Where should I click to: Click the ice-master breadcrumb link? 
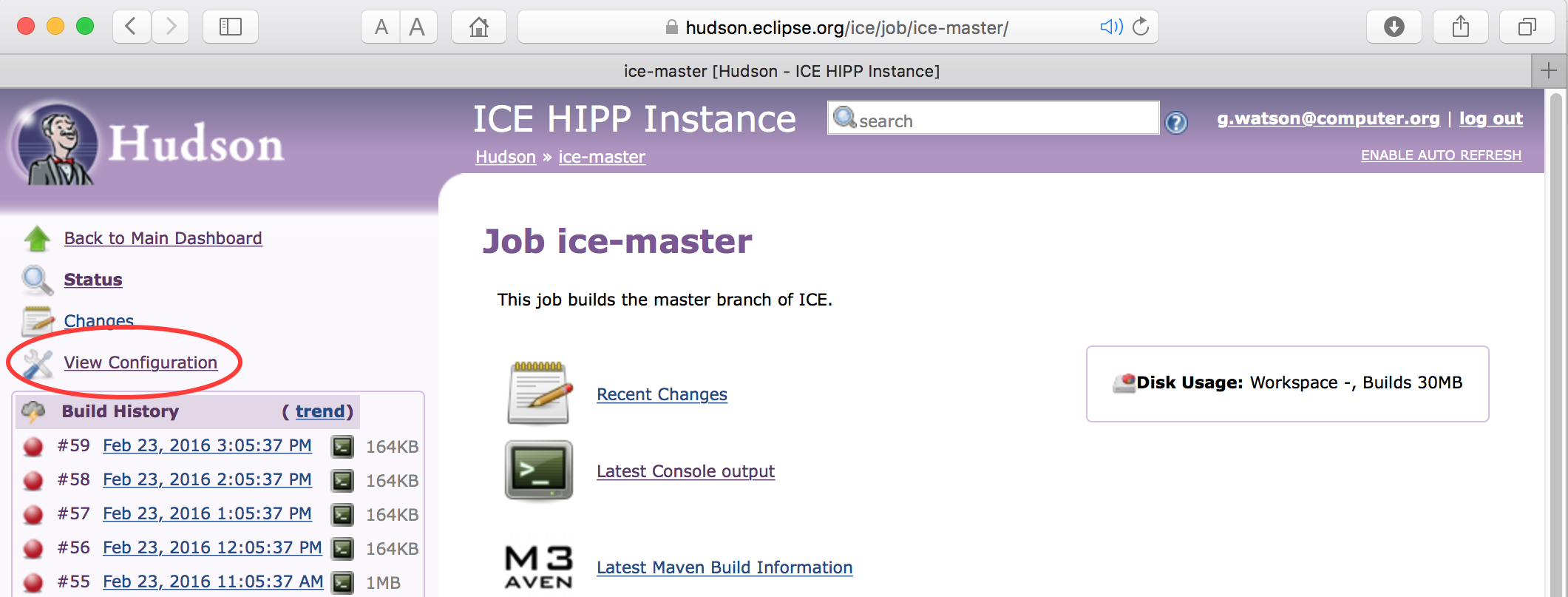(x=602, y=157)
